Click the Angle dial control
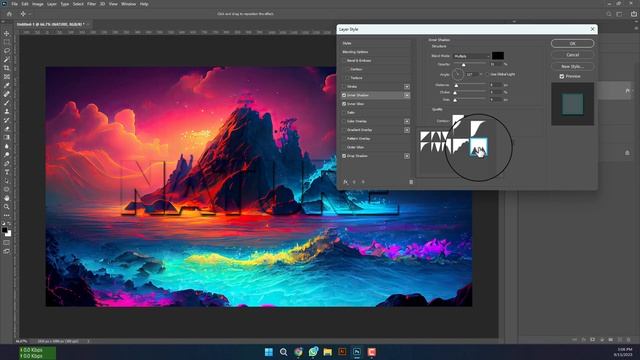The width and height of the screenshot is (640, 360). 458,74
